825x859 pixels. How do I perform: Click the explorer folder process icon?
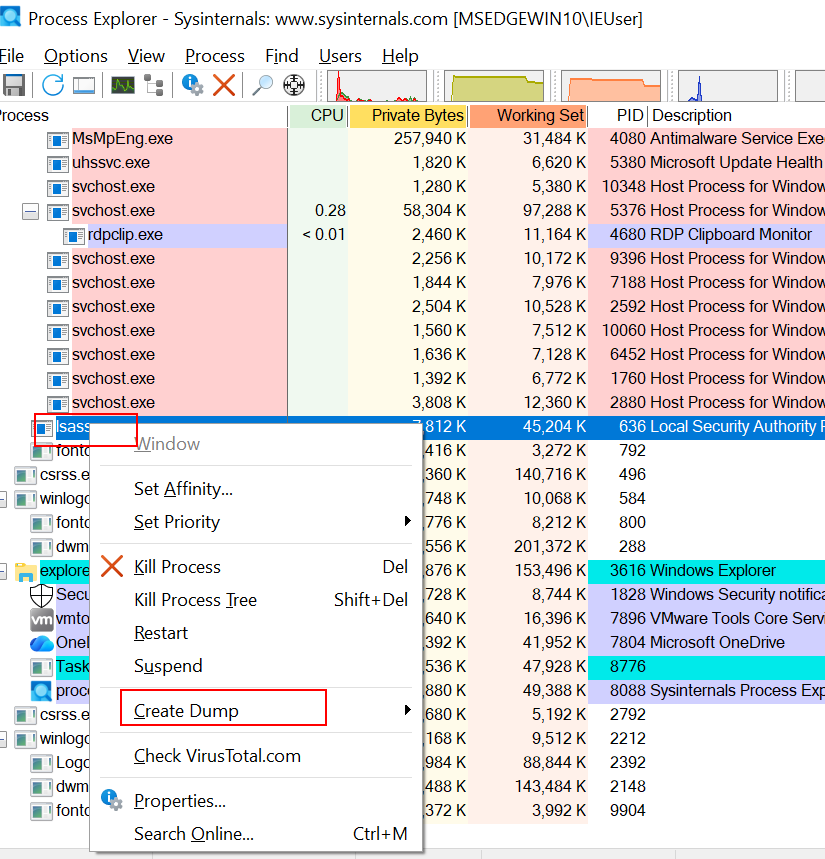click(x=25, y=571)
